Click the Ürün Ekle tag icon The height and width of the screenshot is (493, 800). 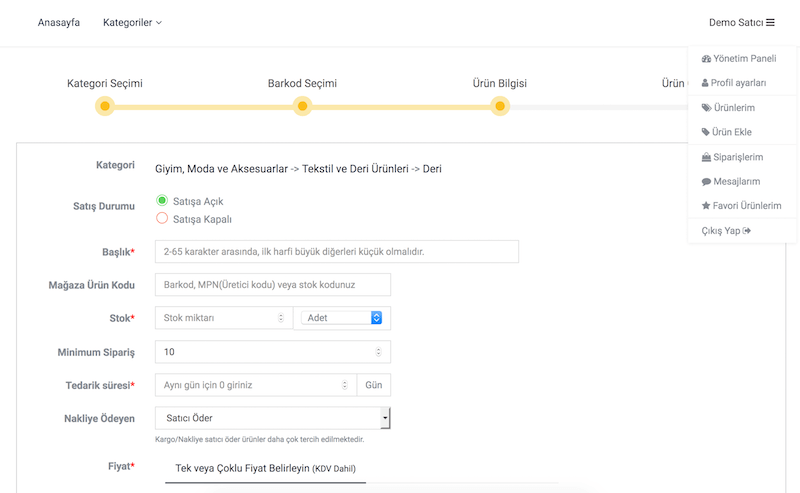(706, 132)
